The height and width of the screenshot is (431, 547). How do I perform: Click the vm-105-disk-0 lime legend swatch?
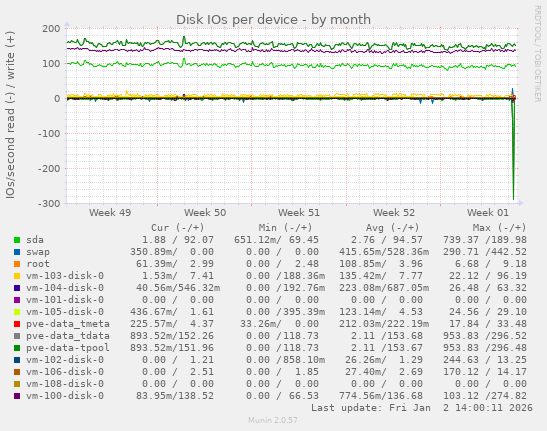click(17, 312)
